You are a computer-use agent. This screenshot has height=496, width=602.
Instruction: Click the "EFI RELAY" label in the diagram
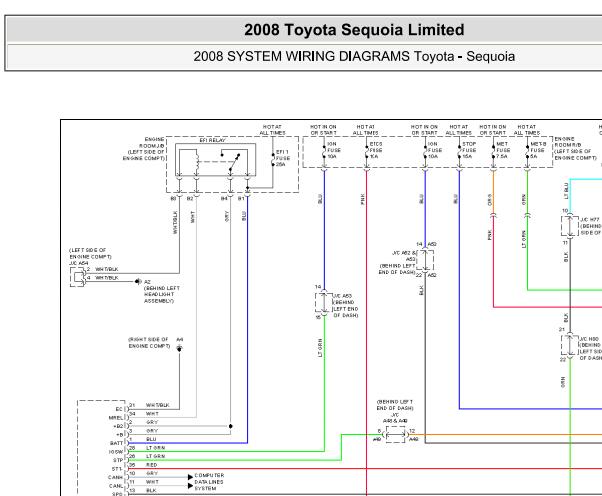pos(212,141)
